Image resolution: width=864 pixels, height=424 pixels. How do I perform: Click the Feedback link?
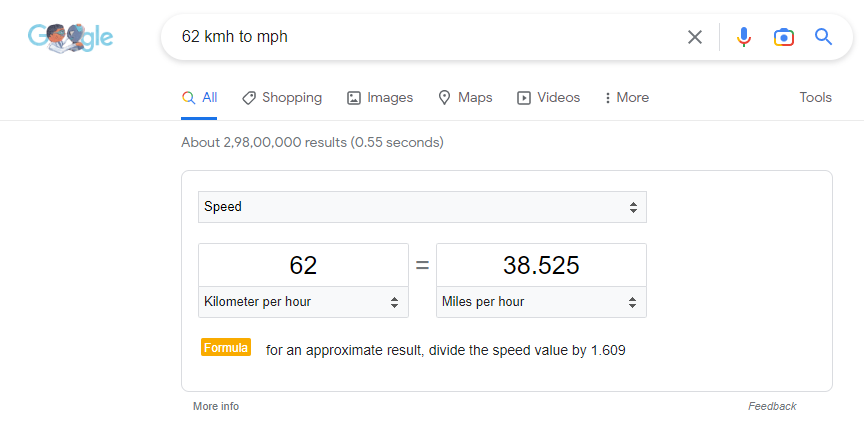click(x=772, y=406)
